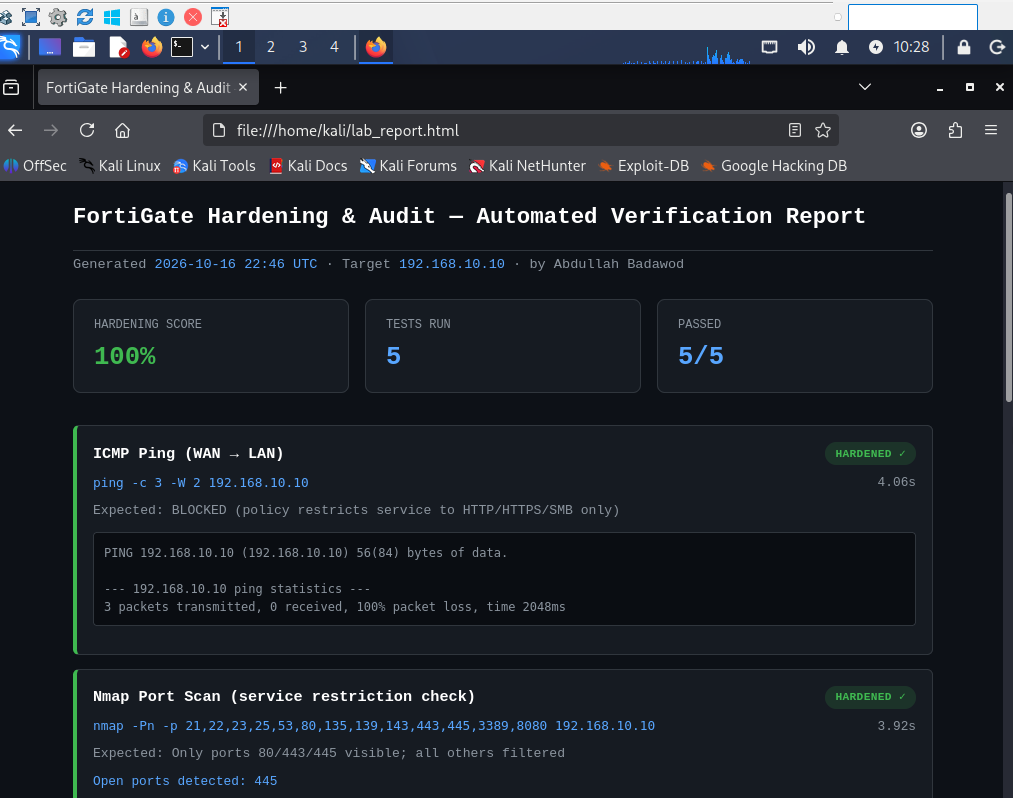Open the file manager in the Kali panel
Image resolution: width=1013 pixels, height=798 pixels.
84,47
